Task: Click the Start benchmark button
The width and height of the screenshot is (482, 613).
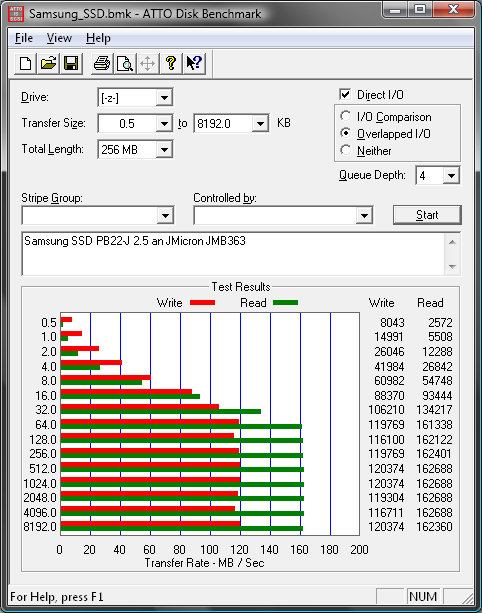Action: [427, 215]
